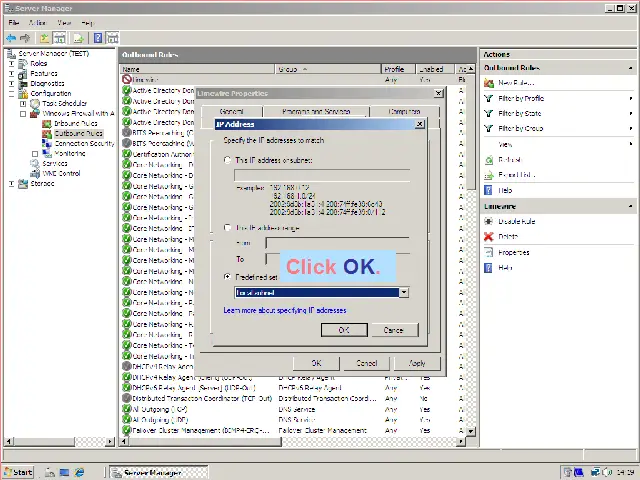The image size is (640, 480).
Task: Click the Export List icon in Actions pane
Action: coord(489,175)
